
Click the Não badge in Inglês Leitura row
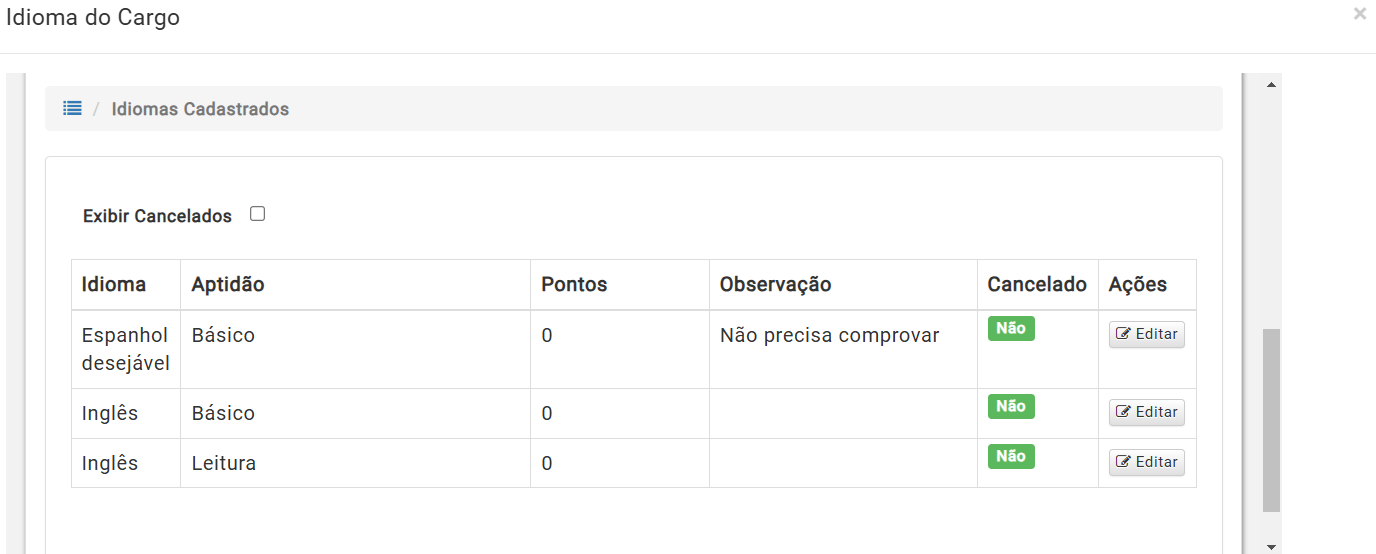(x=1011, y=456)
